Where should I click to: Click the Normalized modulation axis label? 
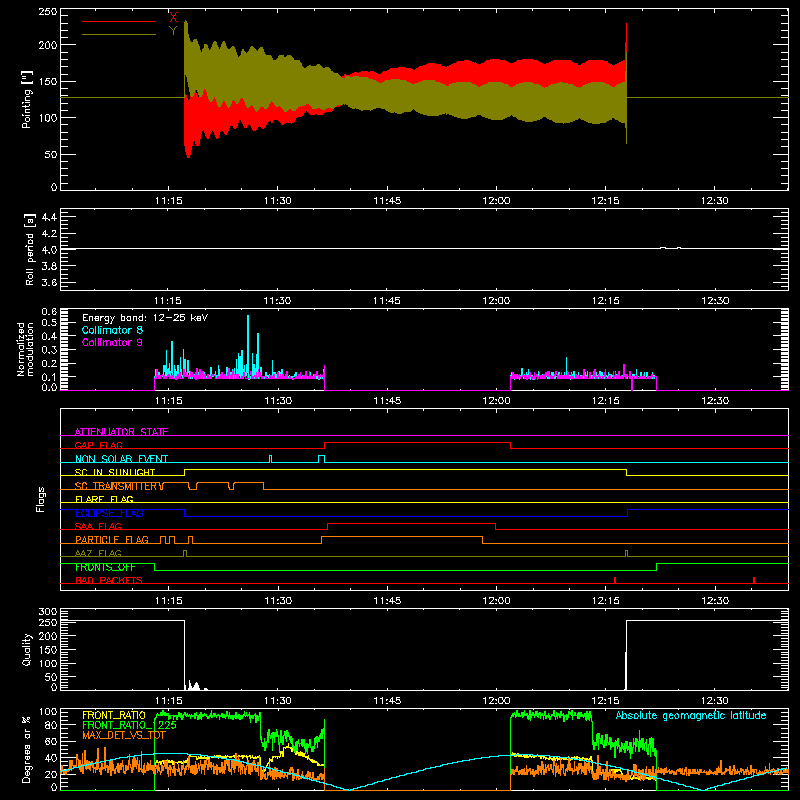coord(25,349)
